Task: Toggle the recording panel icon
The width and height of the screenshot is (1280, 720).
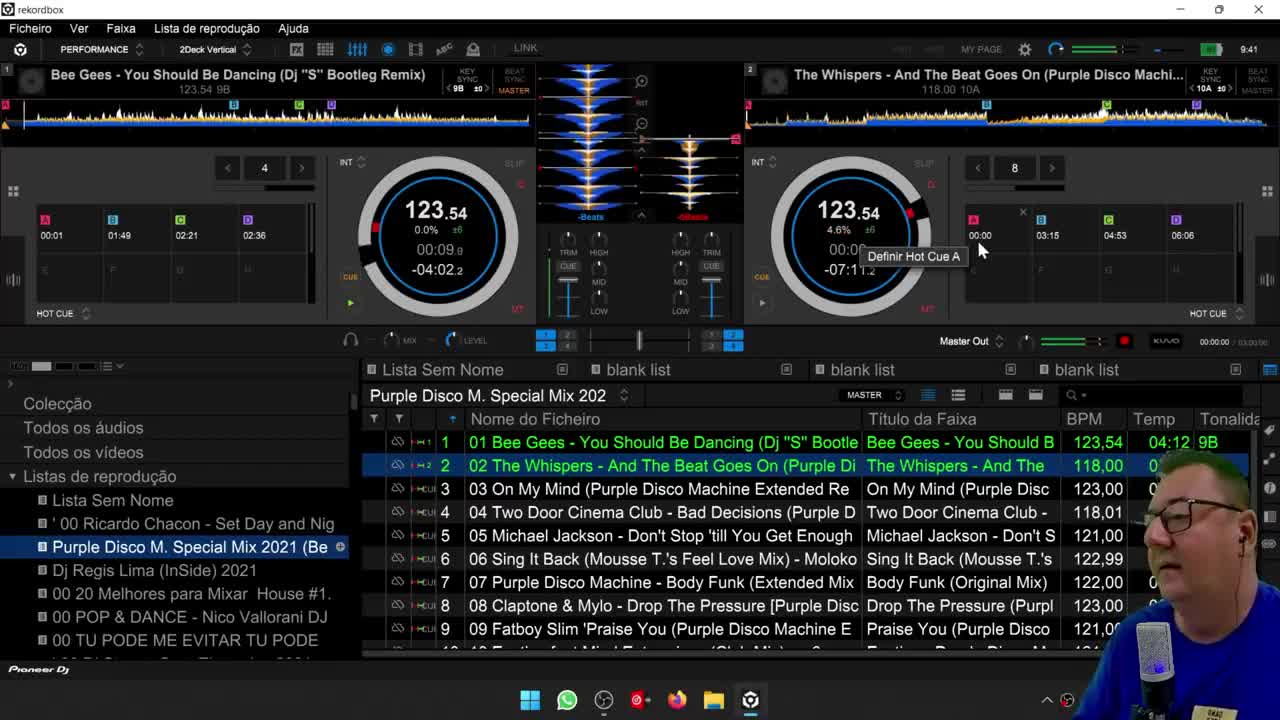Action: (x=388, y=49)
